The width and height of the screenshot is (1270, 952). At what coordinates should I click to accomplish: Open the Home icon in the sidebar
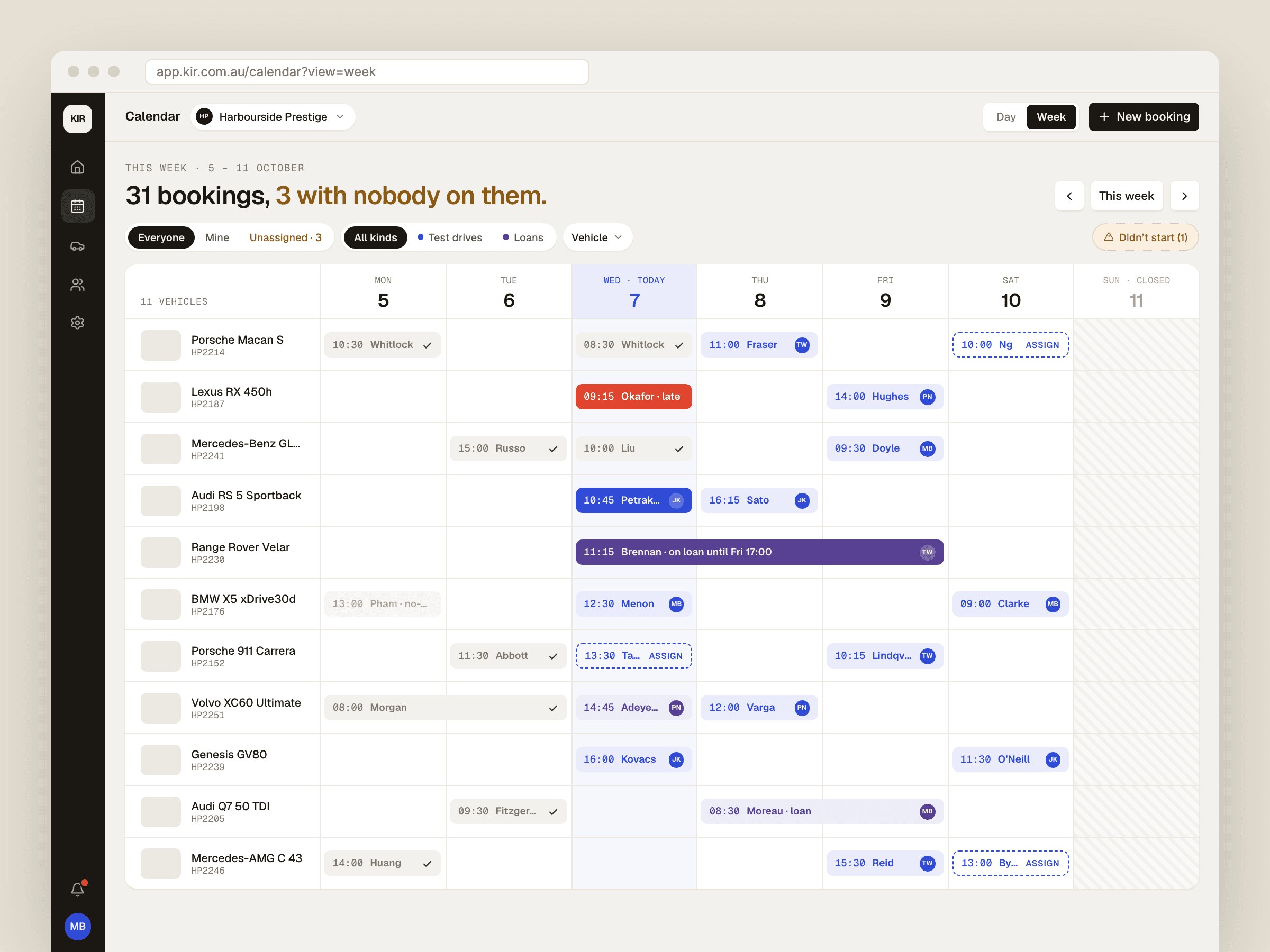click(77, 167)
